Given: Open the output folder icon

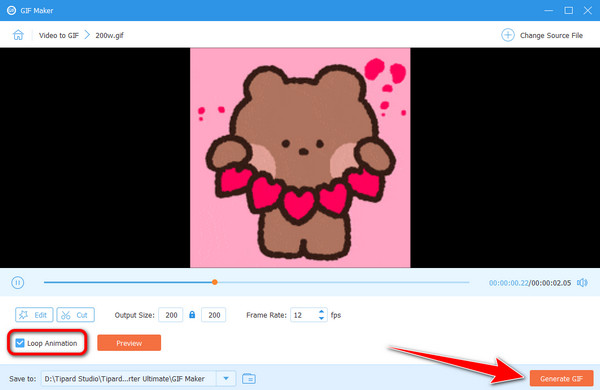Looking at the screenshot, I should pos(249,379).
